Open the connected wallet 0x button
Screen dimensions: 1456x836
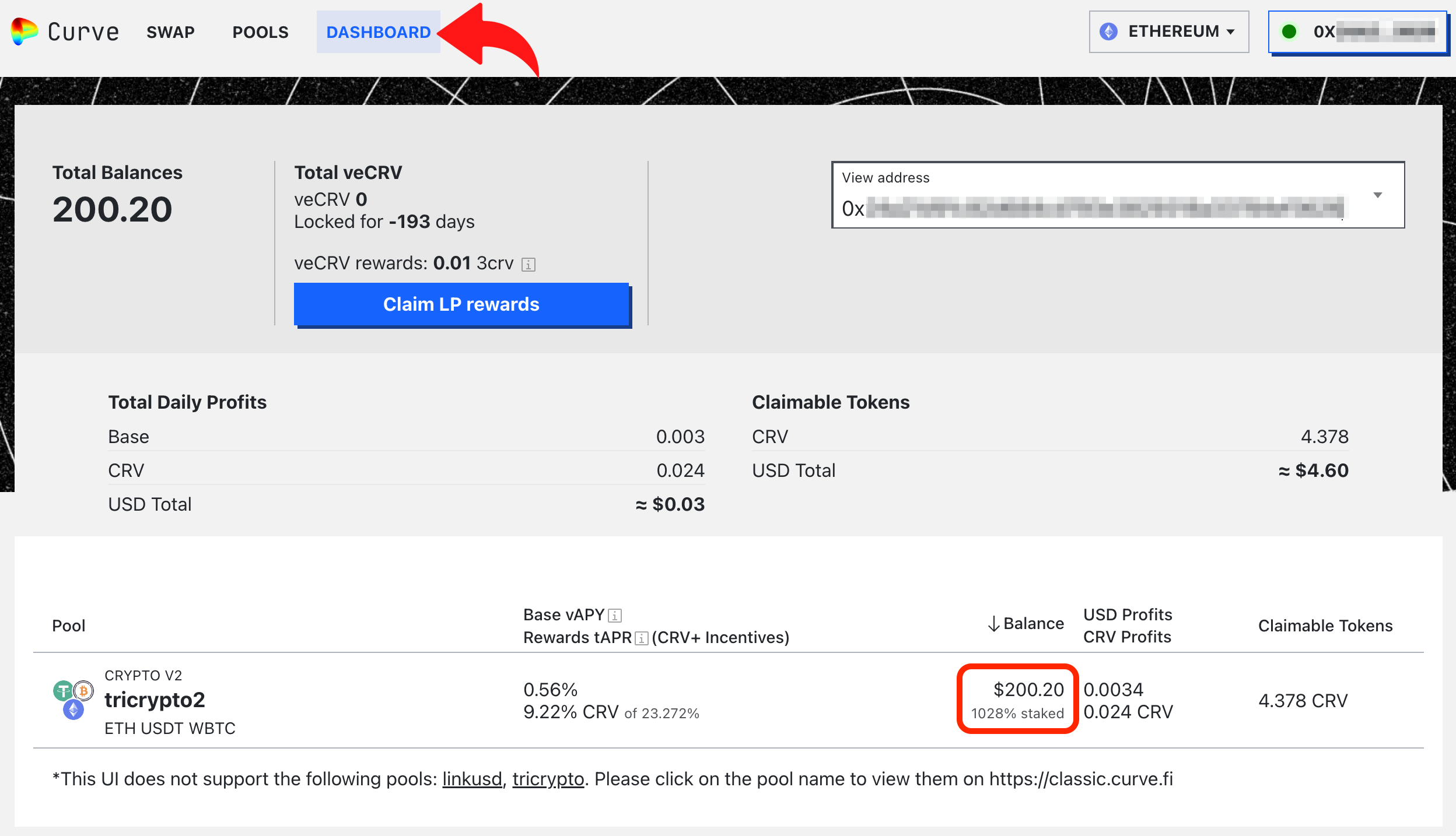pos(1357,31)
